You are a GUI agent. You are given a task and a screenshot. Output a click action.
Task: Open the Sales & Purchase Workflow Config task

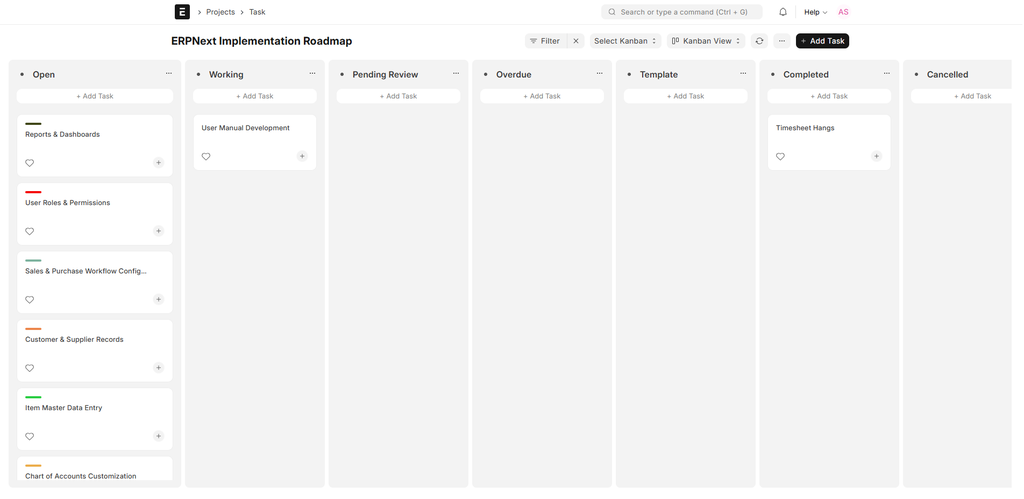[x=86, y=271]
